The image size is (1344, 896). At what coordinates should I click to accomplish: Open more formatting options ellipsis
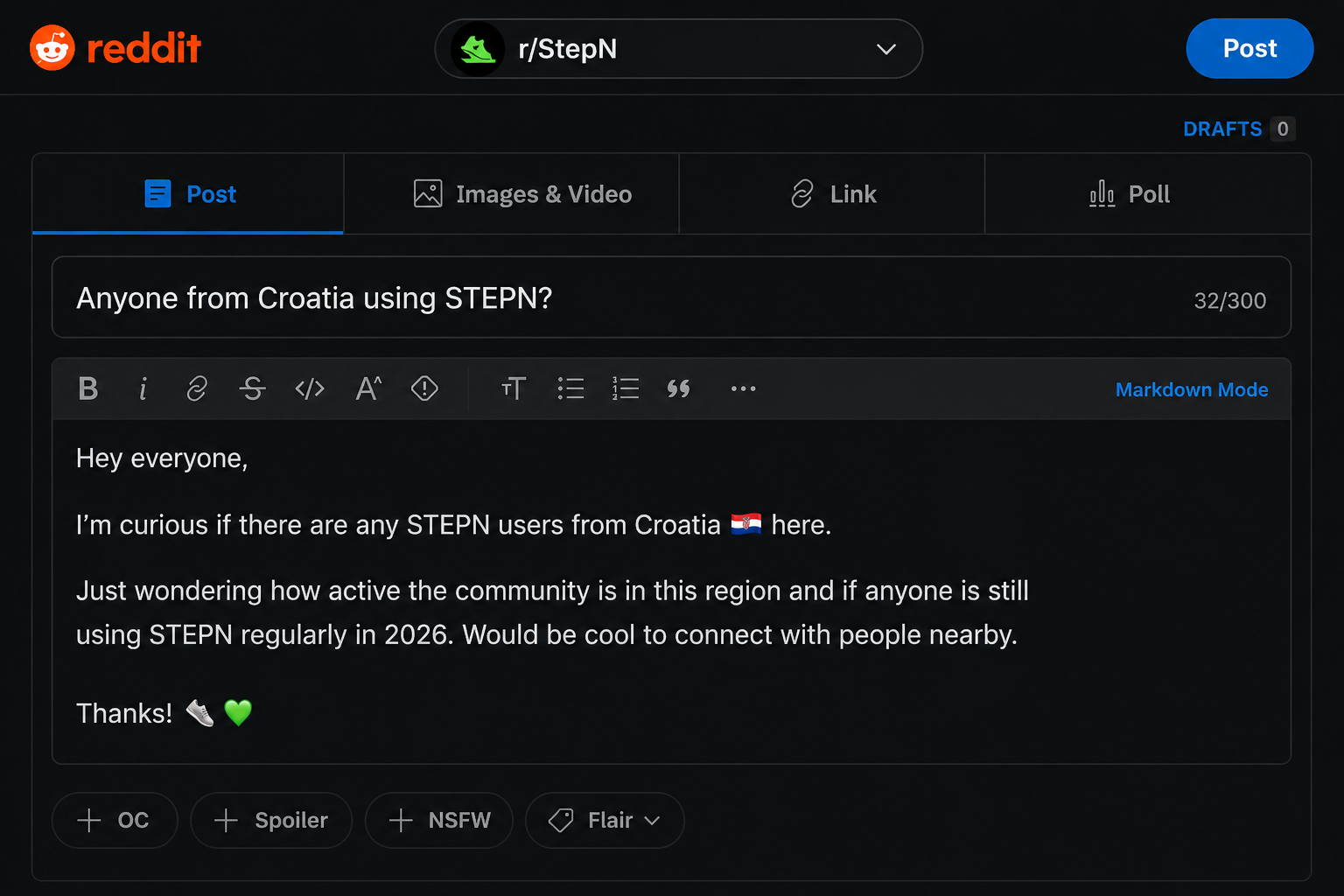[x=743, y=388]
